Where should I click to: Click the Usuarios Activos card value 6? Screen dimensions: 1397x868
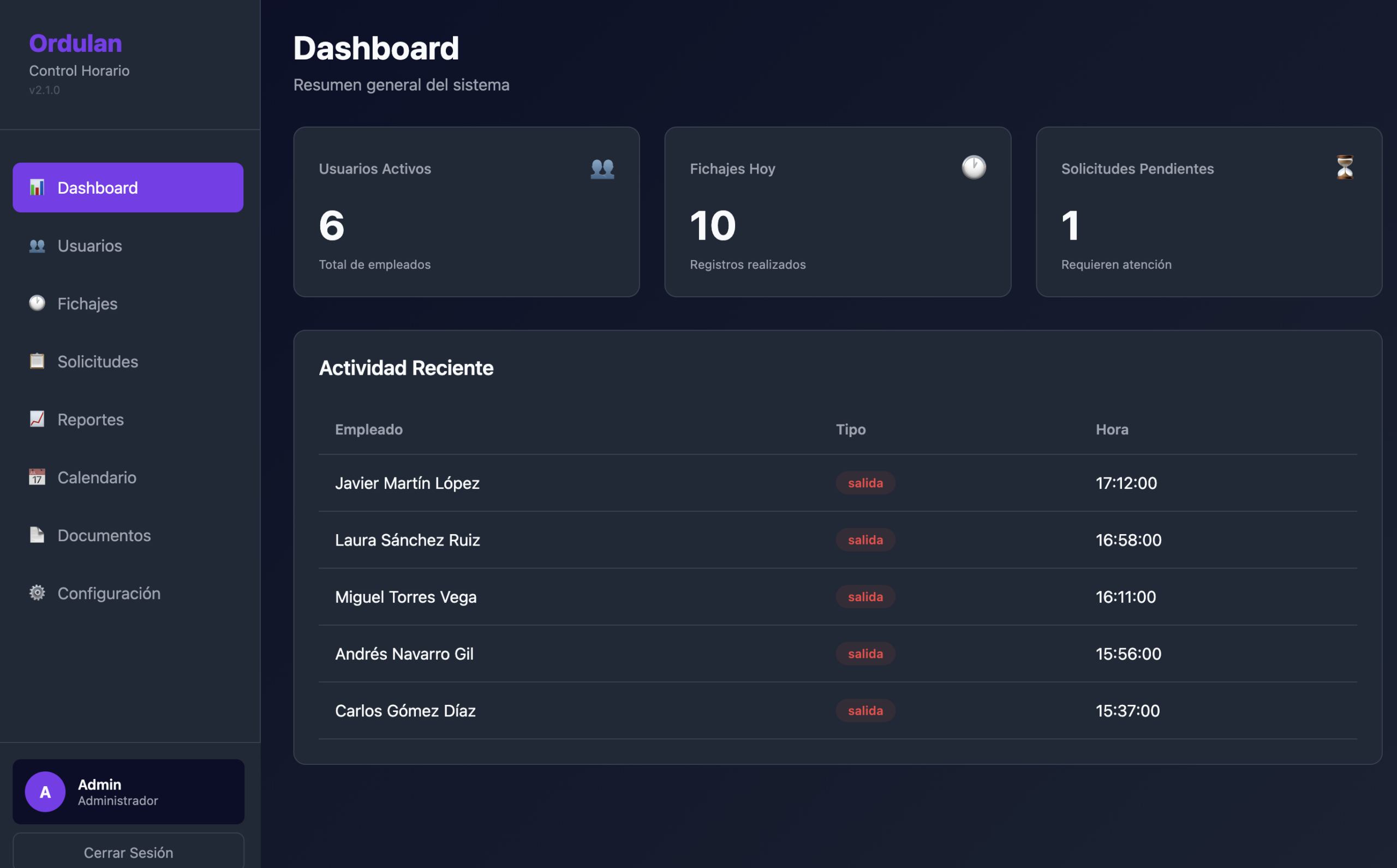[x=332, y=226]
